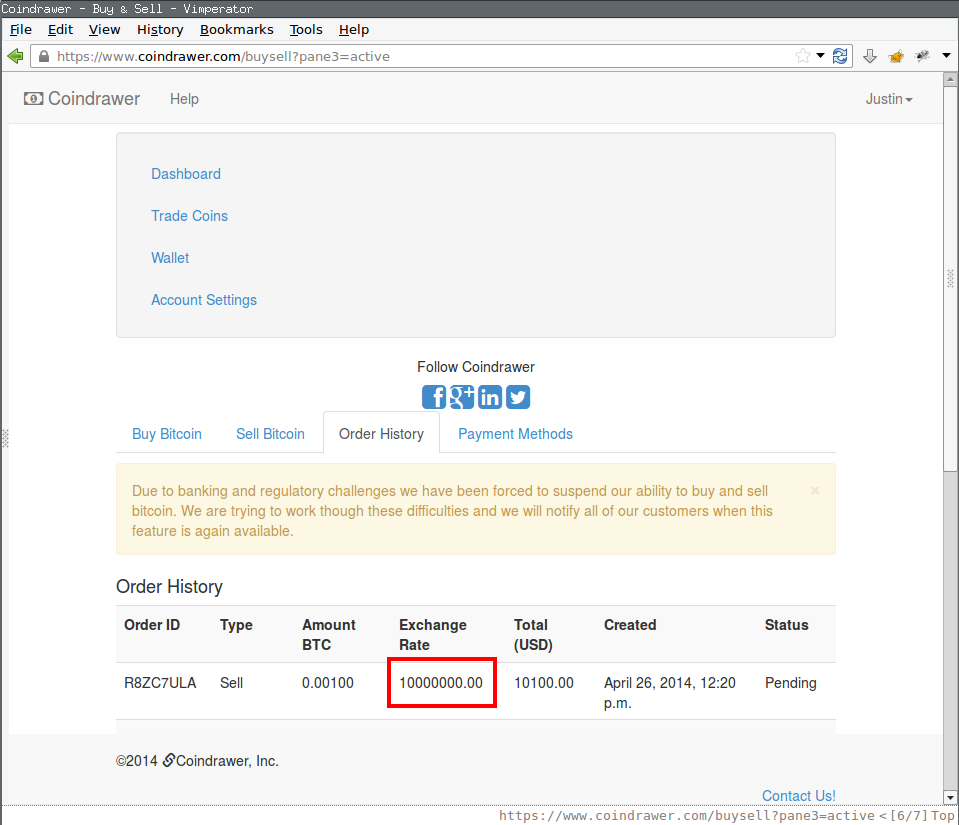Go to the Dashboard link
Viewport: 959px width, 825px height.
coord(186,174)
